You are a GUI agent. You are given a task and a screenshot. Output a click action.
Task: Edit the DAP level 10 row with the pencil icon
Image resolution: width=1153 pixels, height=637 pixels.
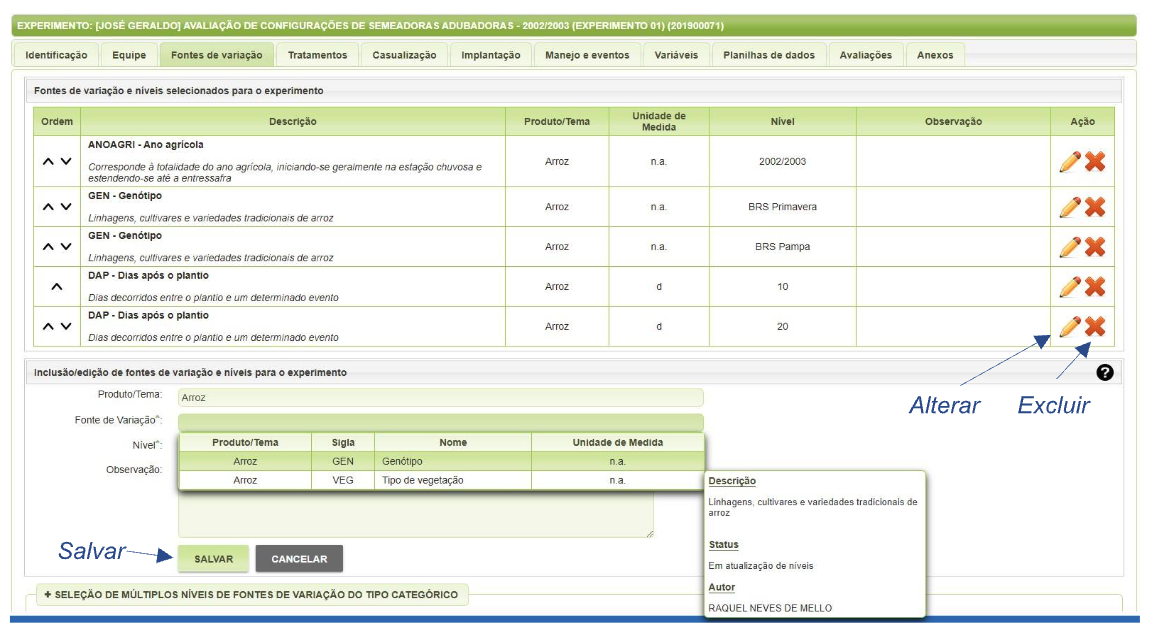[x=1070, y=286]
